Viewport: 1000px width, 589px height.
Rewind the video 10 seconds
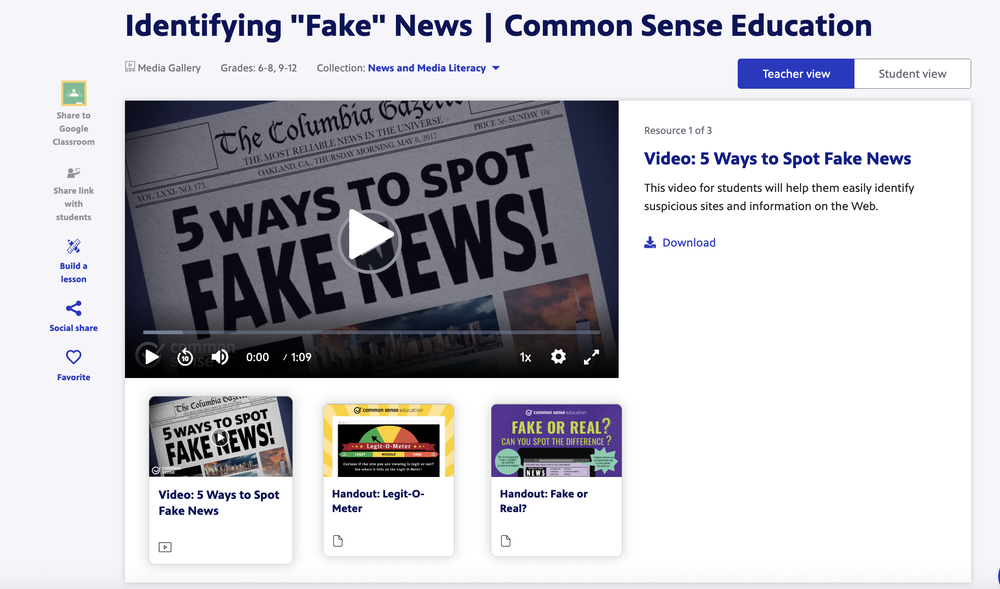pos(185,357)
